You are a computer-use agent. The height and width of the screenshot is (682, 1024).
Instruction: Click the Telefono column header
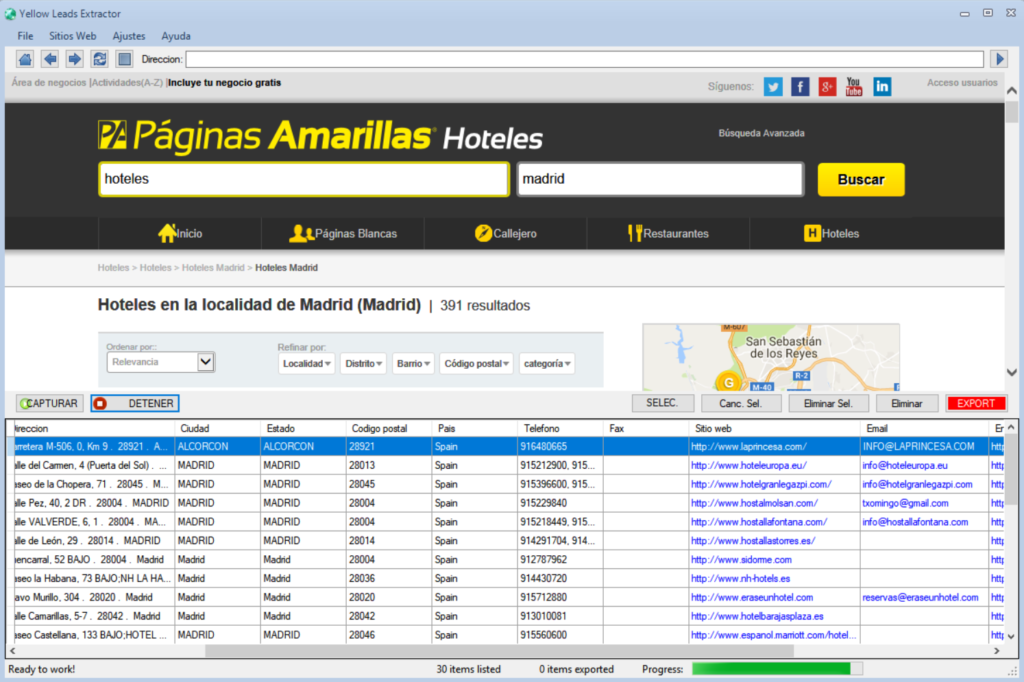560,429
